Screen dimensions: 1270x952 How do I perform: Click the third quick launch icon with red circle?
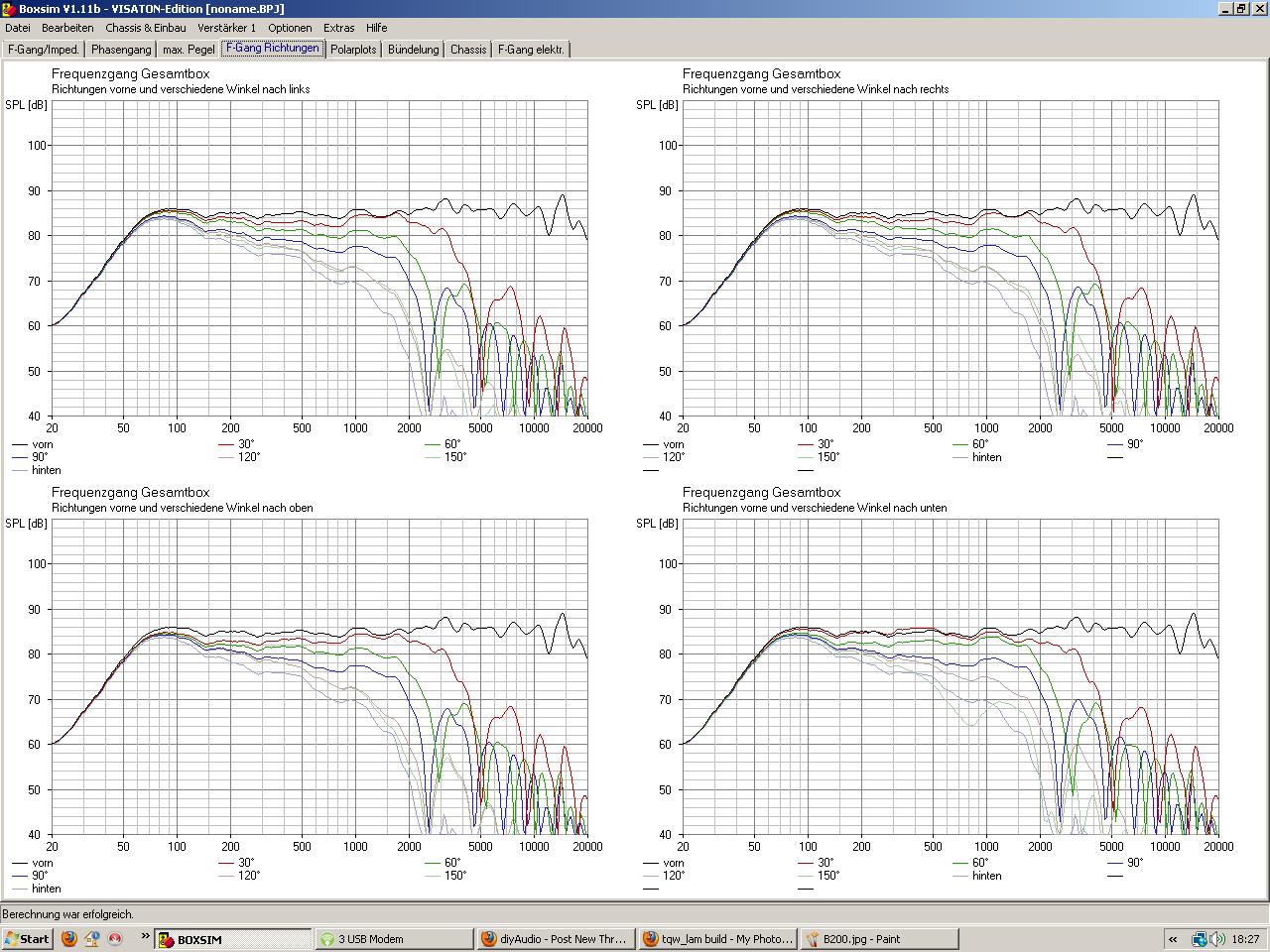[115, 938]
